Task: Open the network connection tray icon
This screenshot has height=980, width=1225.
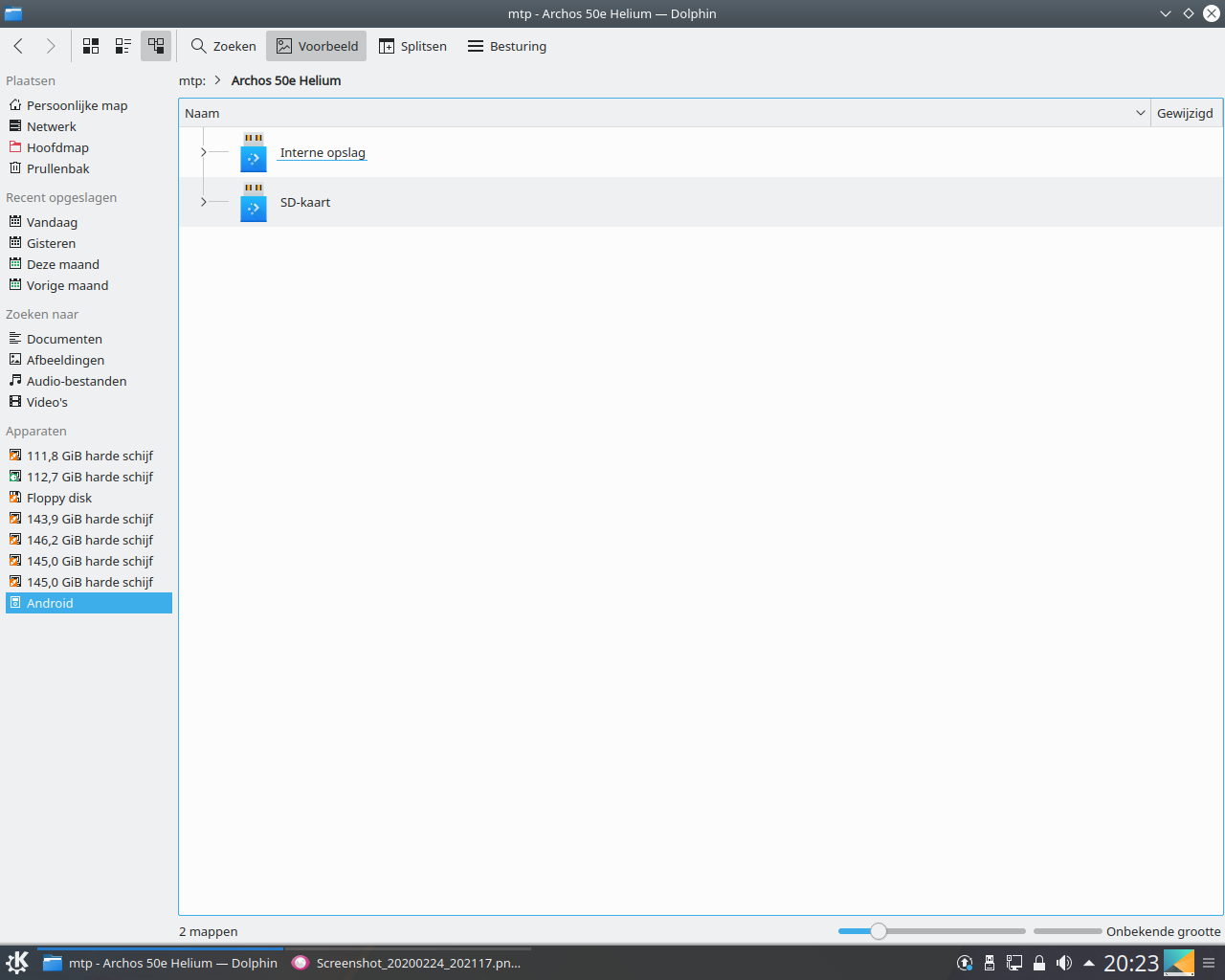Action: 1014,963
